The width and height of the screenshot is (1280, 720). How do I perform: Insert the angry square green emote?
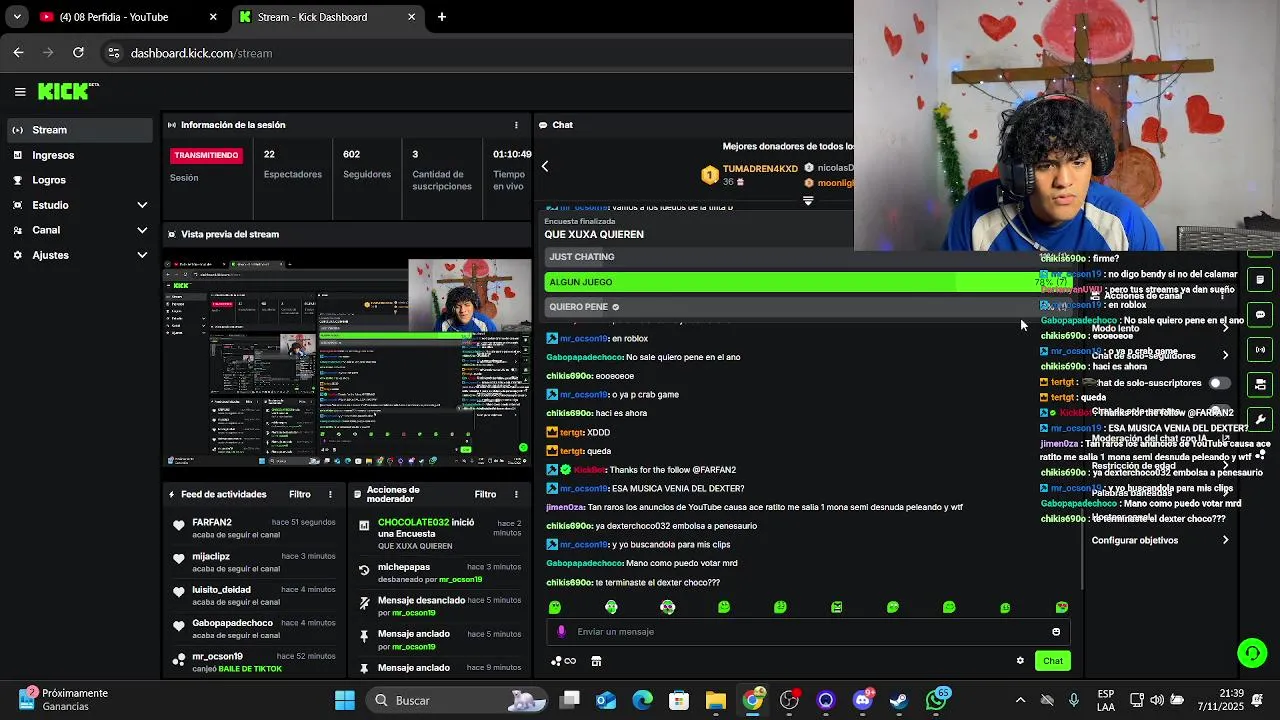pyautogui.click(x=837, y=607)
